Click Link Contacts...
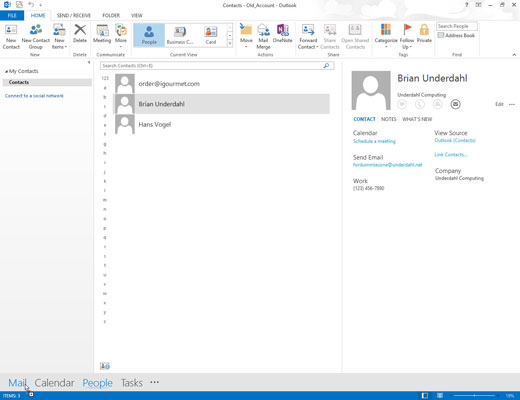The image size is (520, 400). click(451, 155)
